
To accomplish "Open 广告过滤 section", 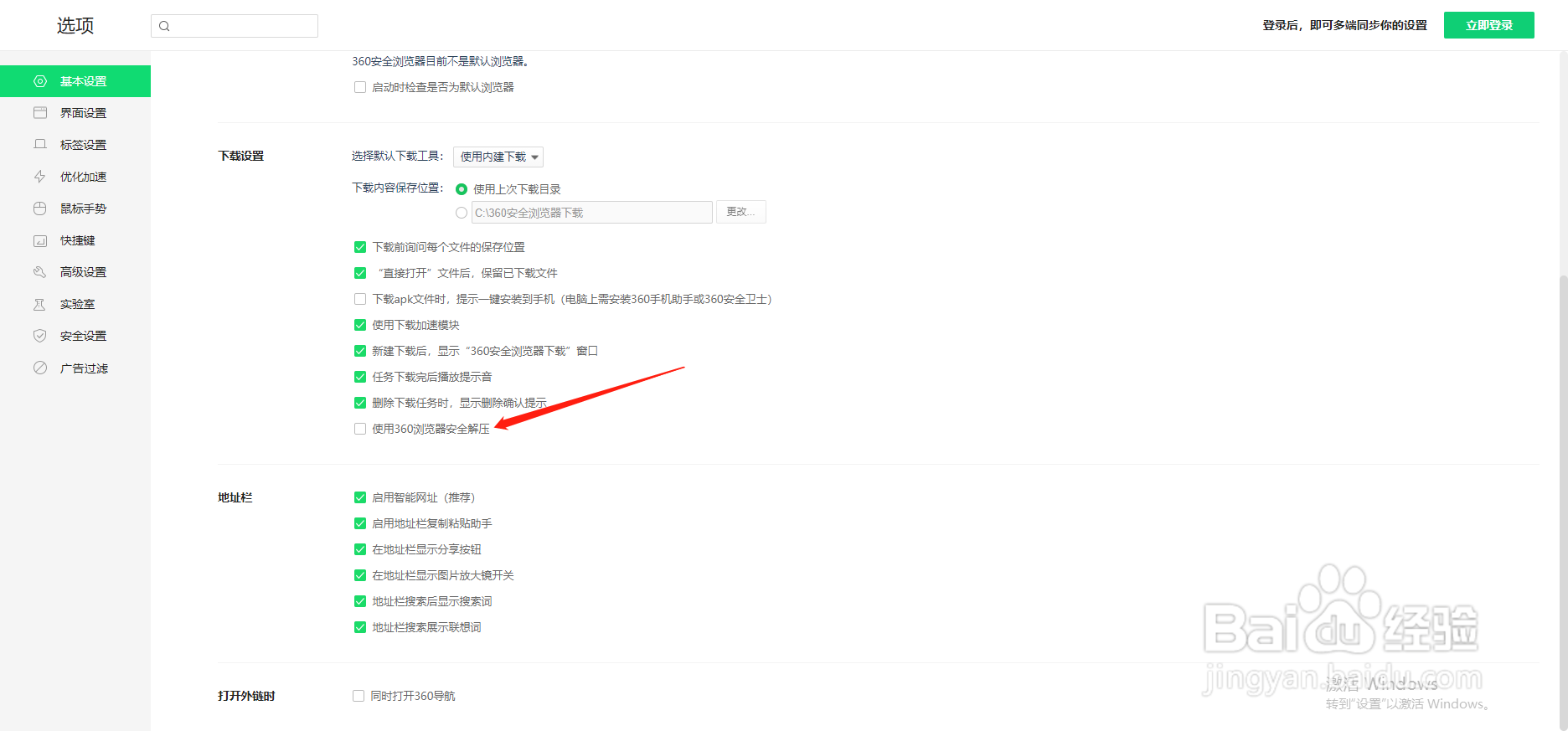I will 75,368.
